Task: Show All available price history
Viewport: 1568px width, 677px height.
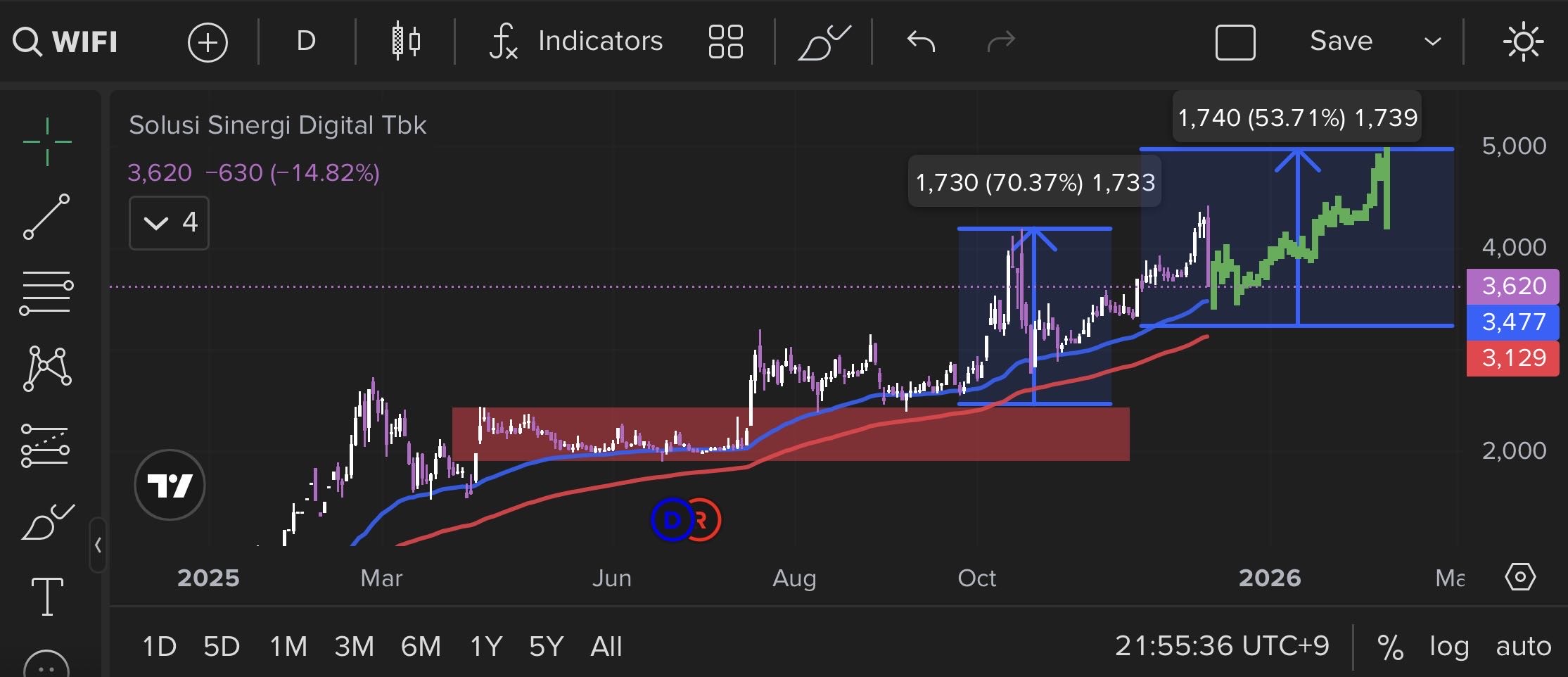Action: [606, 646]
